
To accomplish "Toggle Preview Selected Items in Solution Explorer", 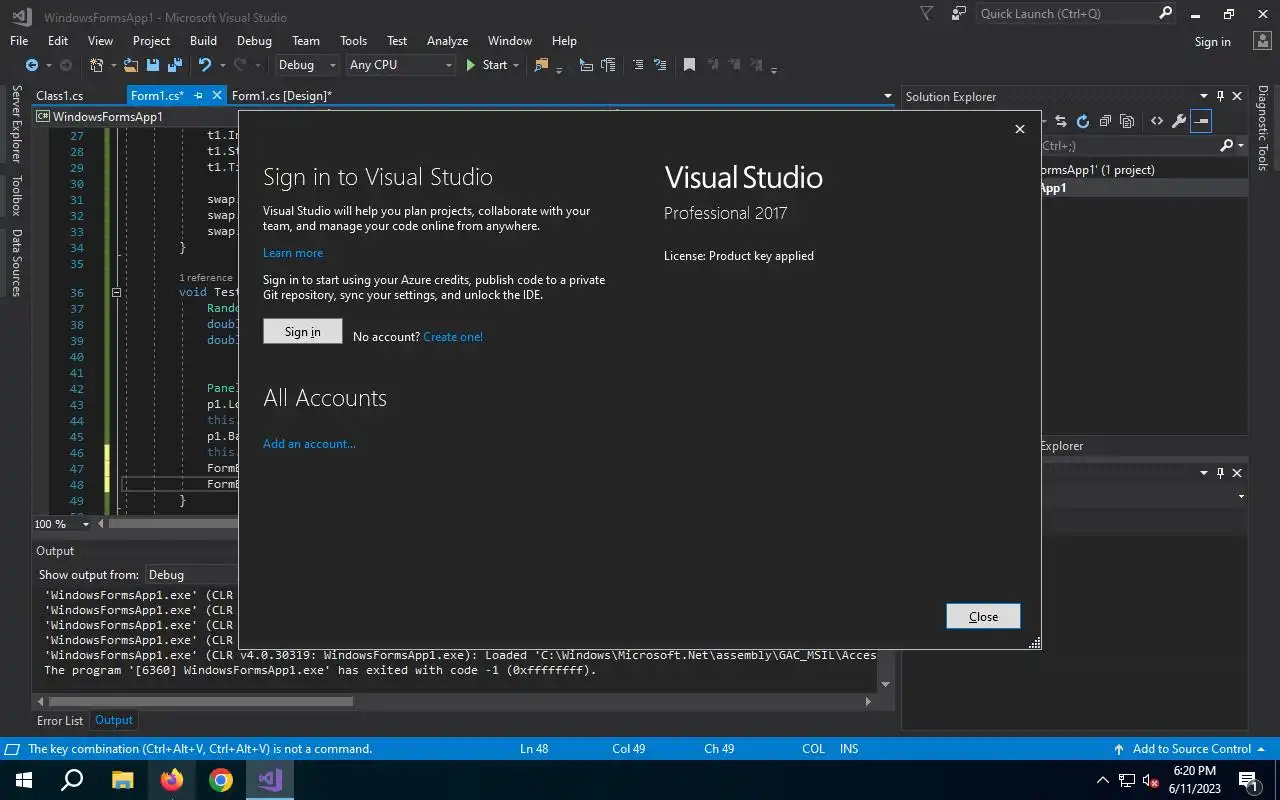I will pos(1201,121).
